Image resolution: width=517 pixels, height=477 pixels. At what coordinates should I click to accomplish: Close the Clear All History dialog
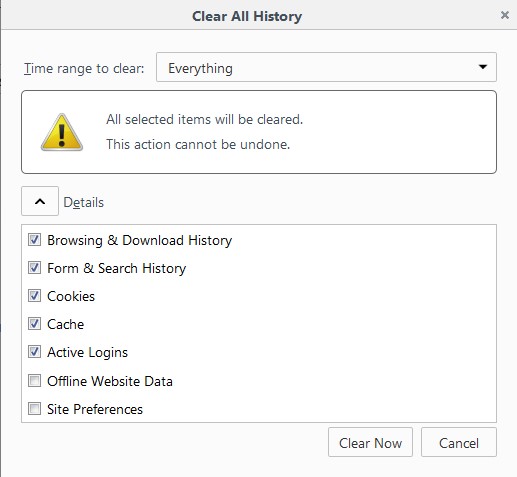click(x=505, y=15)
